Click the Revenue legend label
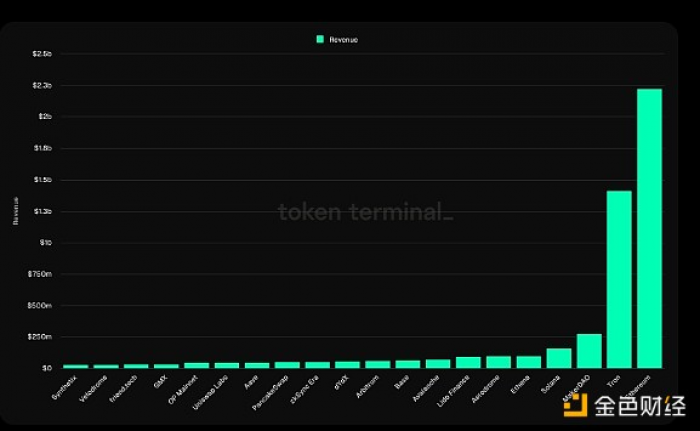The height and width of the screenshot is (431, 700). [x=343, y=40]
